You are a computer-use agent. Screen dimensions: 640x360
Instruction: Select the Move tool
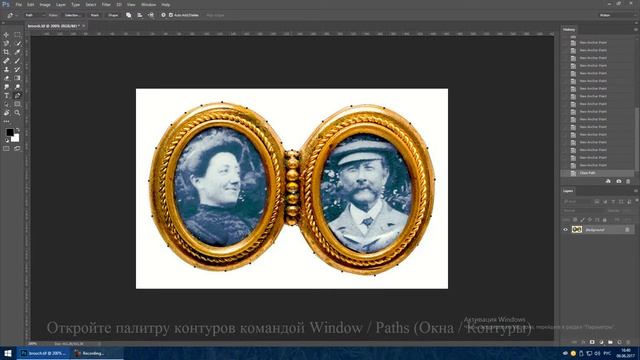click(6, 35)
